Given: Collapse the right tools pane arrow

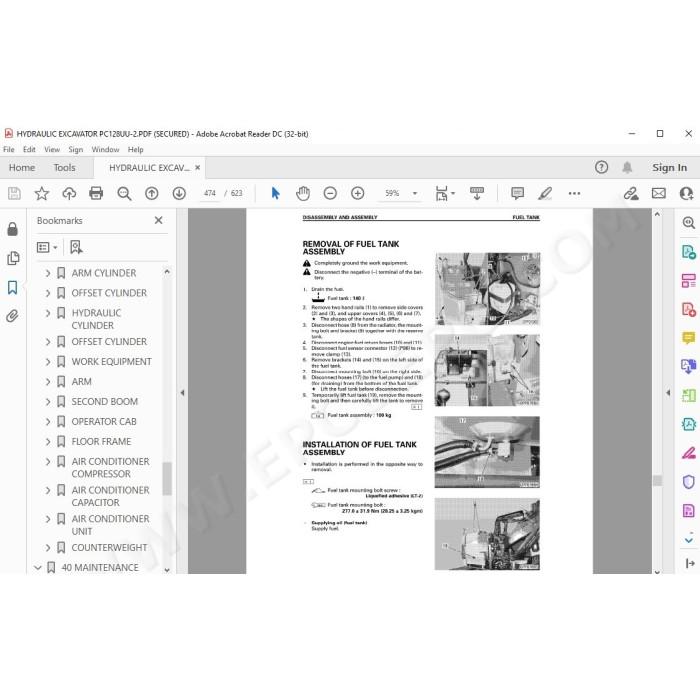Looking at the screenshot, I should (x=668, y=393).
